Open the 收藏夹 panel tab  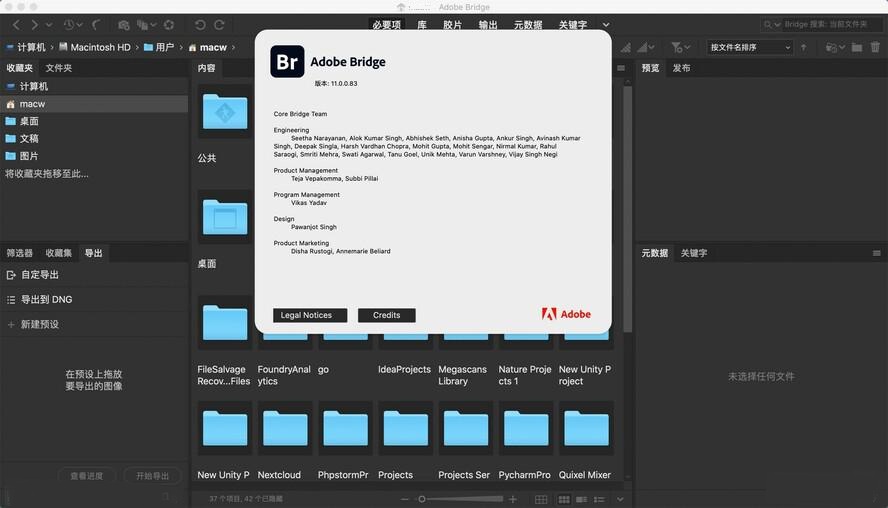[20, 68]
